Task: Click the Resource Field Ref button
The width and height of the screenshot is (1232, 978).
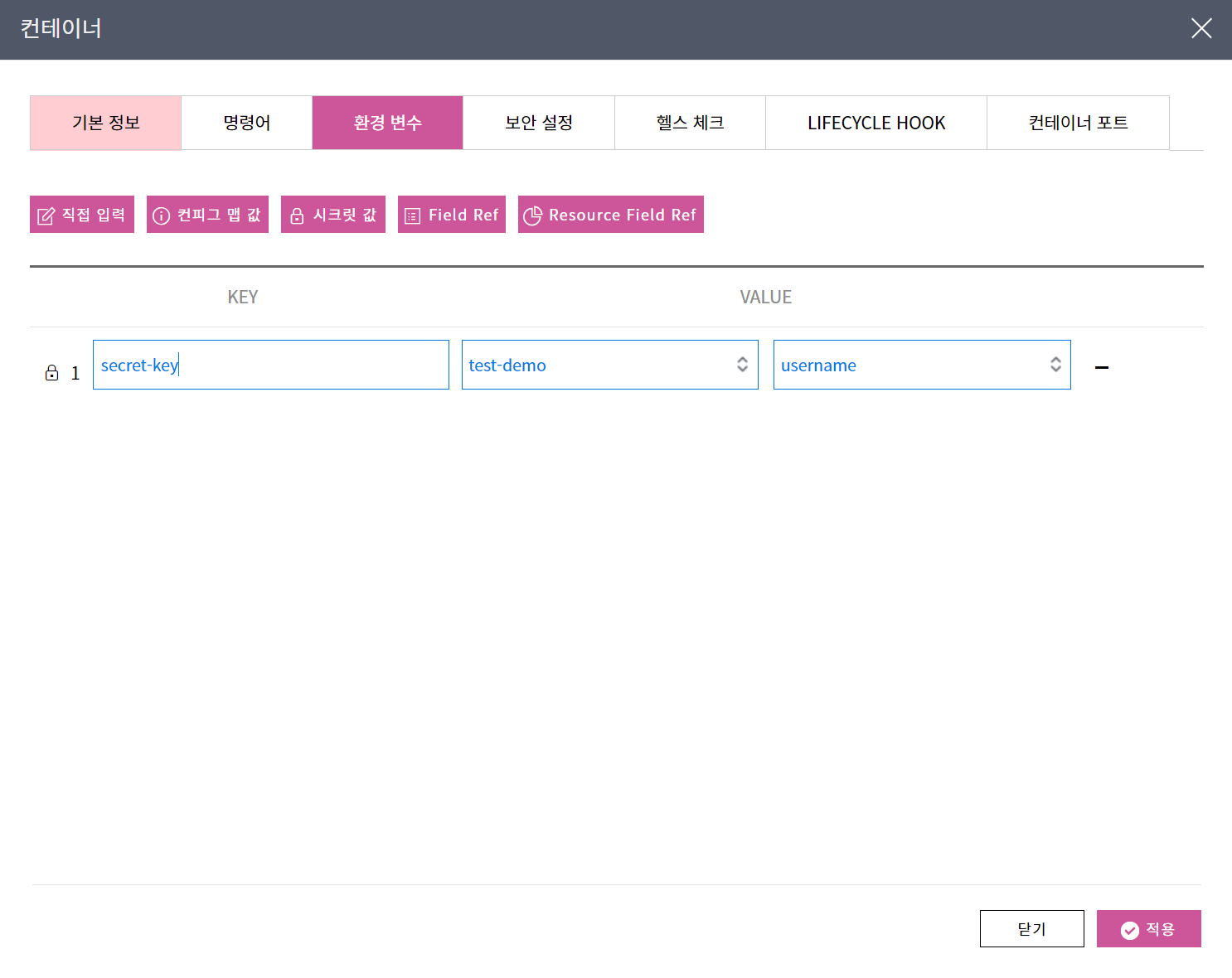Action: (611, 215)
